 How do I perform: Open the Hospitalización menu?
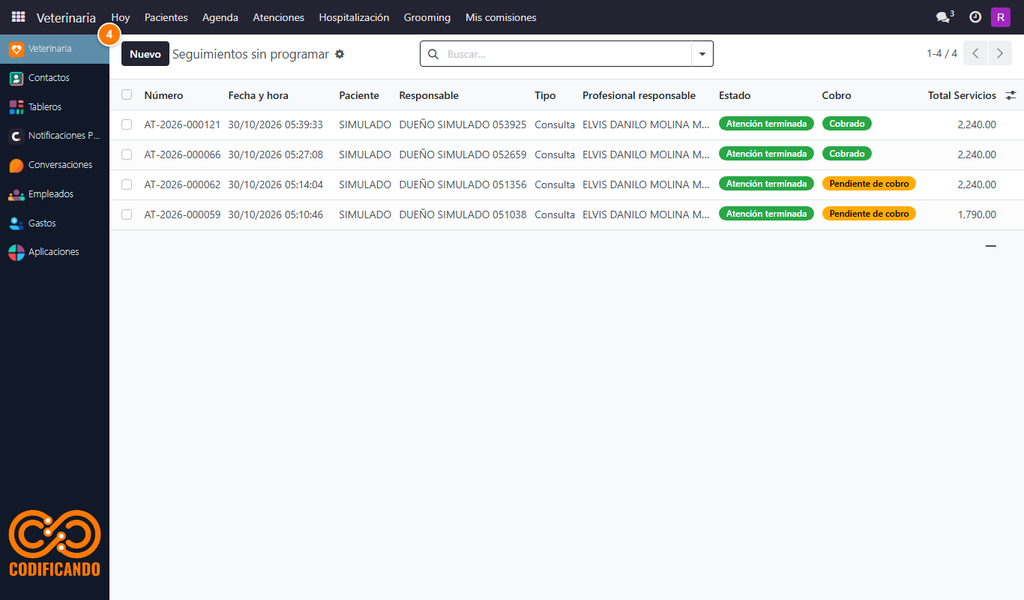tap(354, 18)
